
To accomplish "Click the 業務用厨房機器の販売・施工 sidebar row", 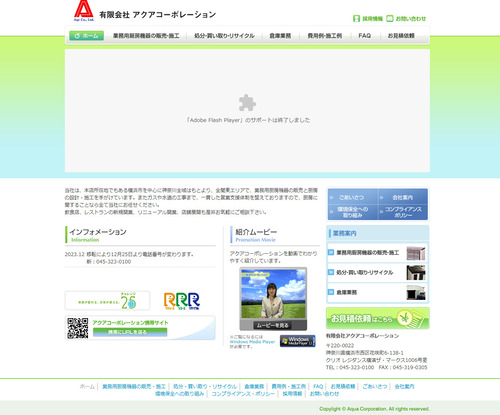I will tap(377, 253).
